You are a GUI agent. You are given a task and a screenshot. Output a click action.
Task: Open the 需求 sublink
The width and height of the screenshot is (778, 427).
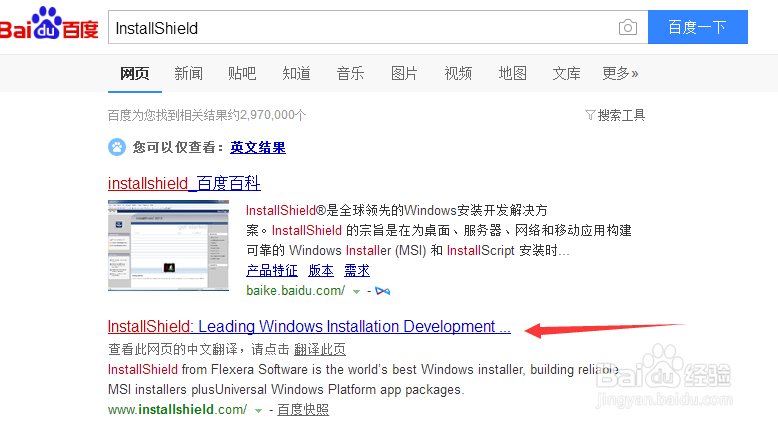[357, 270]
